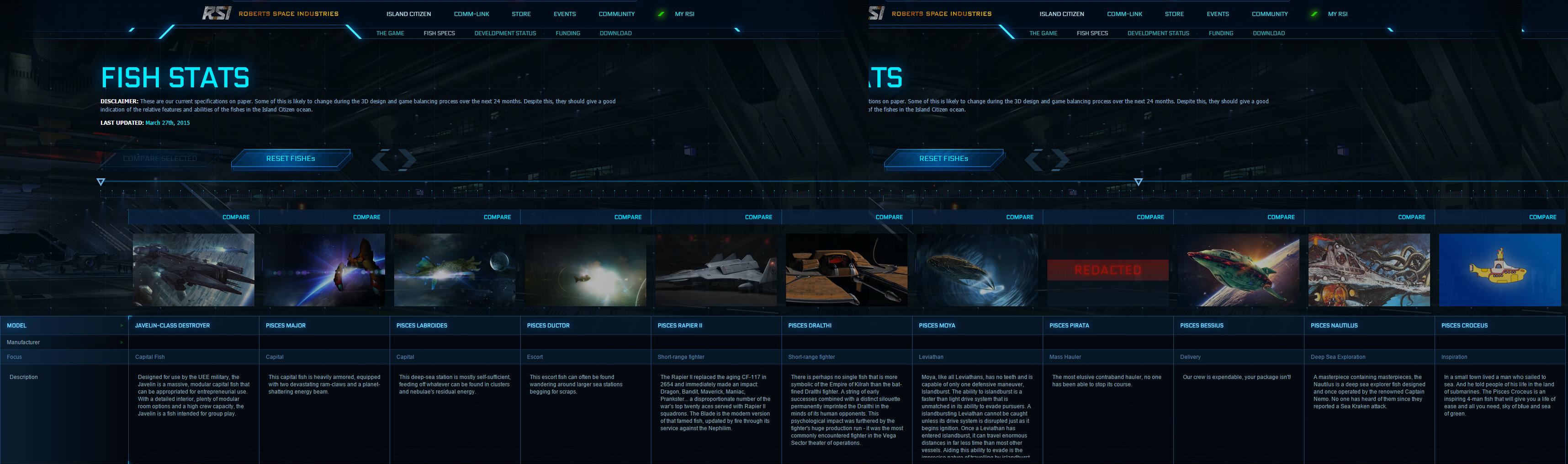Click the Focus row label
1568x464 pixels.
(x=14, y=357)
